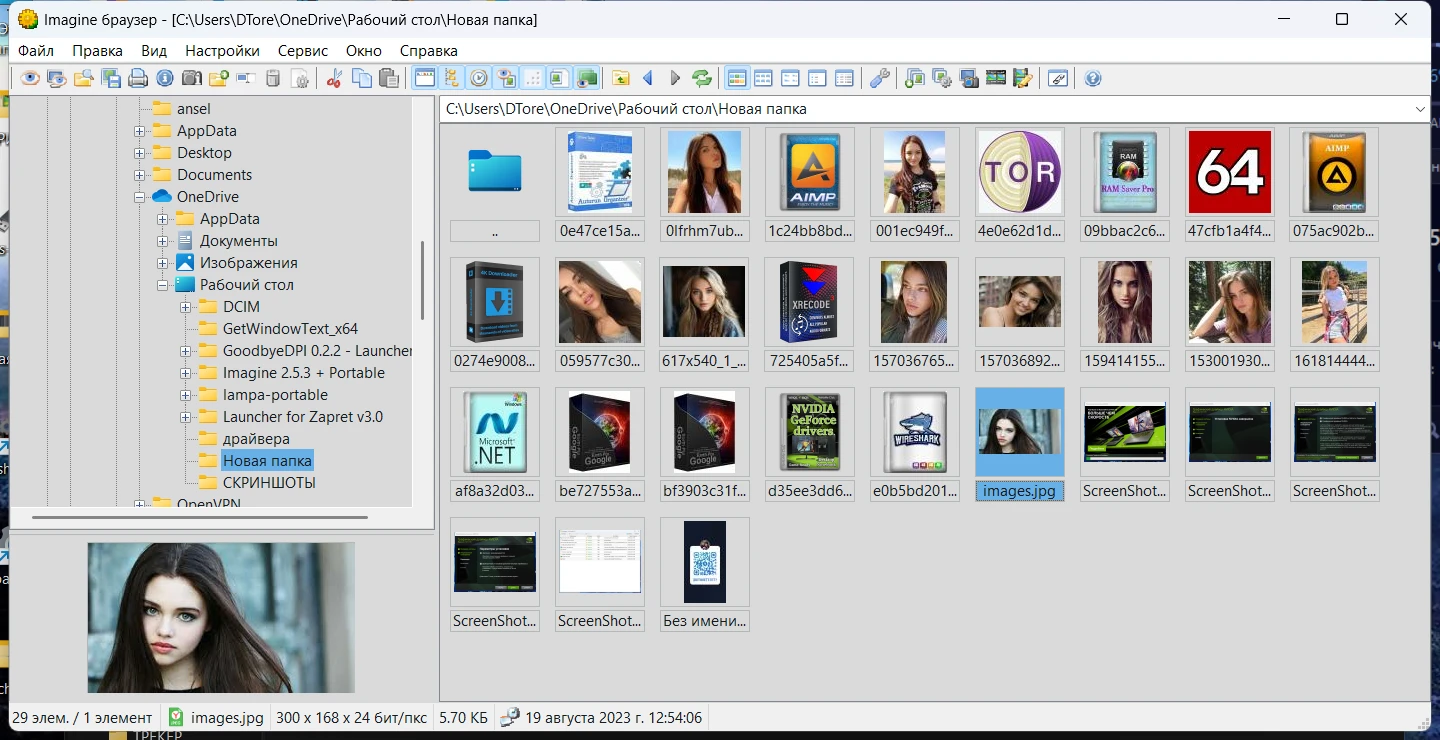Click the blue info circle icon
This screenshot has width=1440, height=740.
(x=165, y=78)
